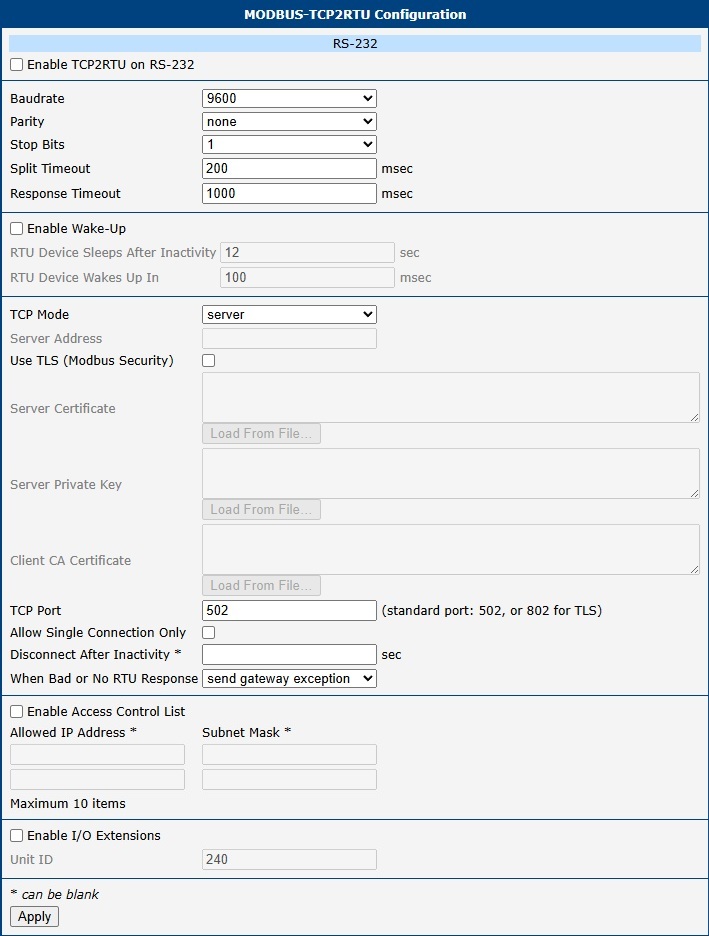Viewport: 709px width, 936px height.
Task: Click the MODBUS-TCP2RTU Configuration title
Action: point(355,14)
